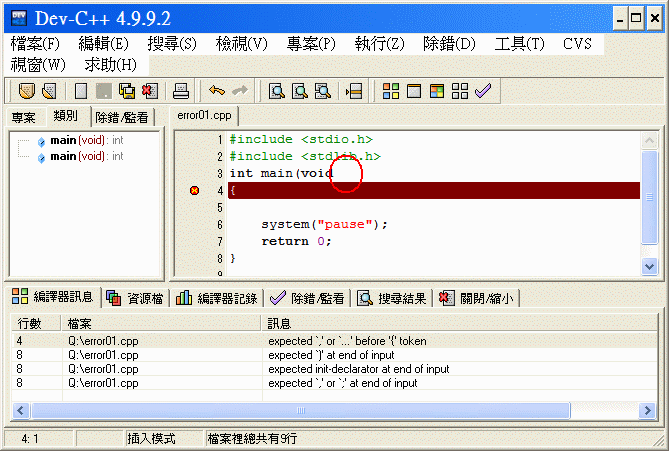Click the New Project toolbar icon
Viewport: 669px width, 451px height.
[x=26, y=91]
